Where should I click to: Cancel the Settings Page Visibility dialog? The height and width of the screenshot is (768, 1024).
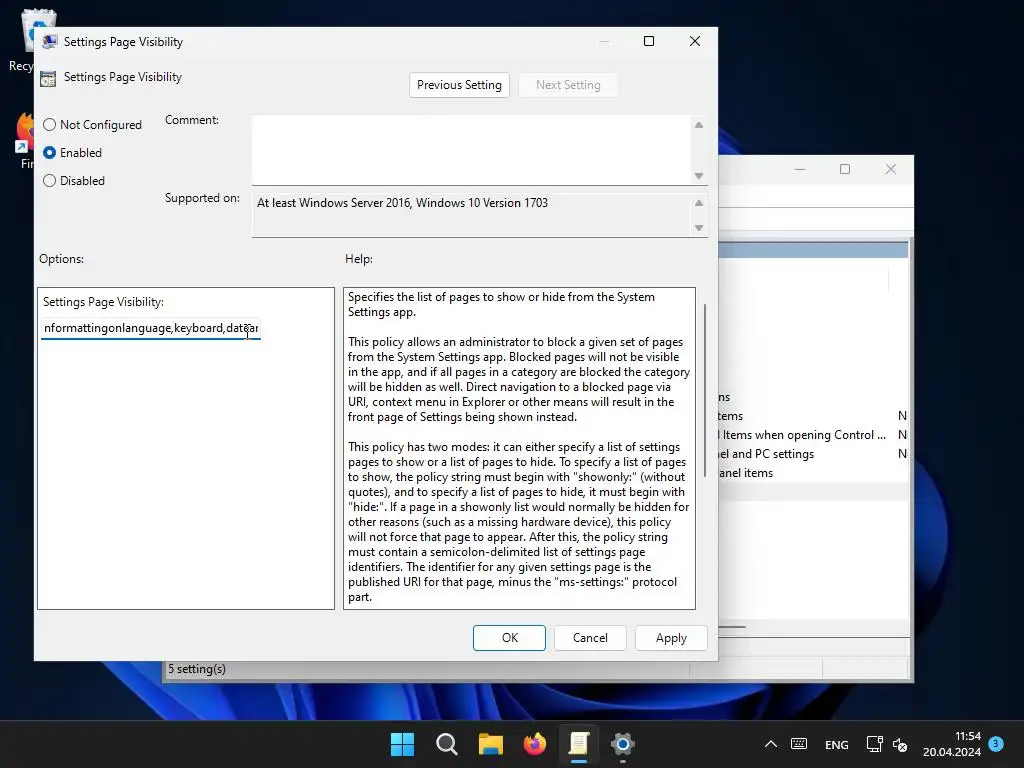pyautogui.click(x=590, y=637)
